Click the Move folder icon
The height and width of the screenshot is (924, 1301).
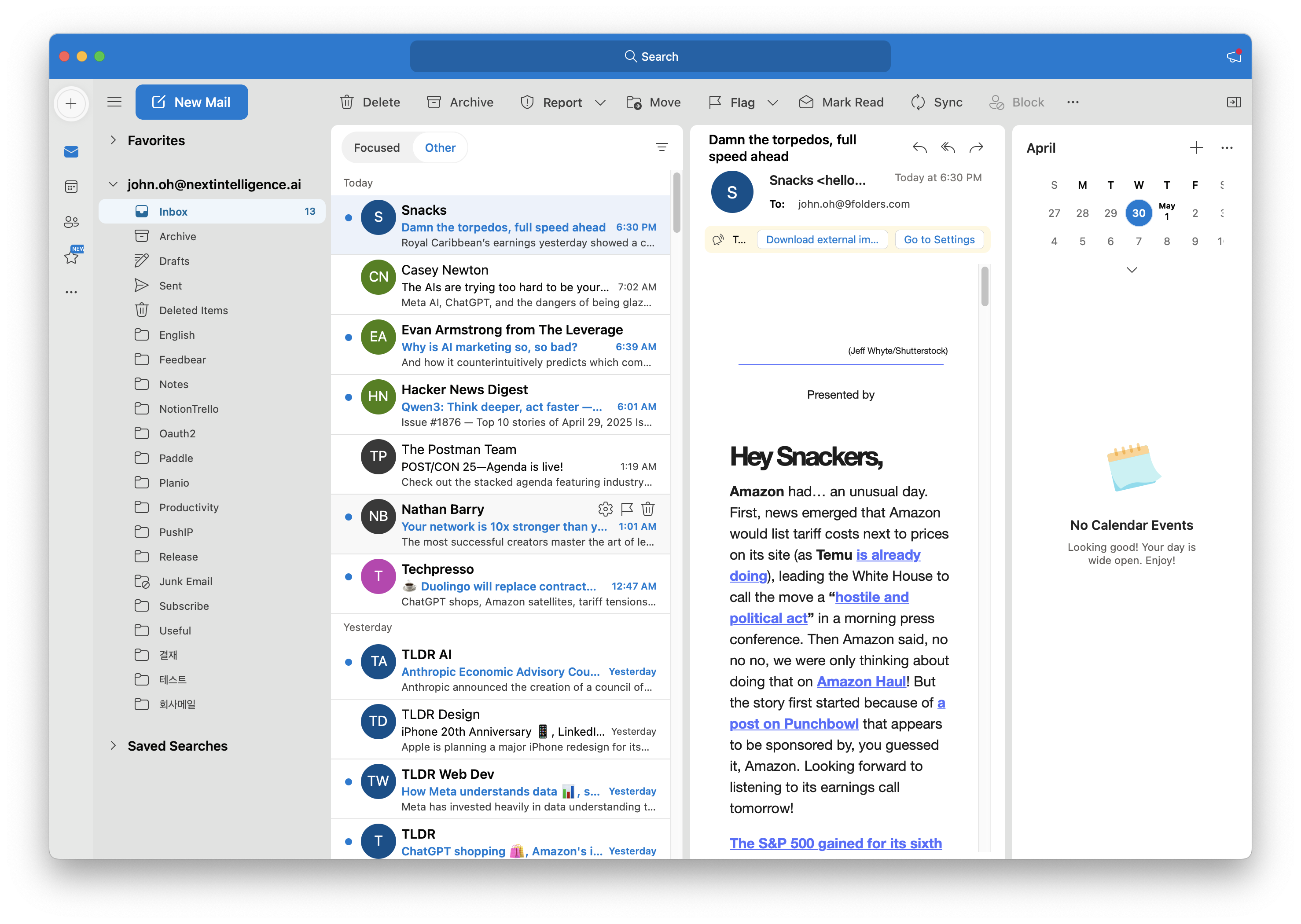[x=633, y=102]
